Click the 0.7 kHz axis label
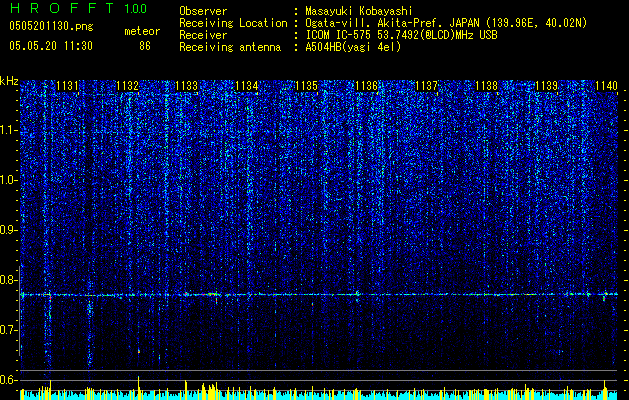 pos(9,330)
